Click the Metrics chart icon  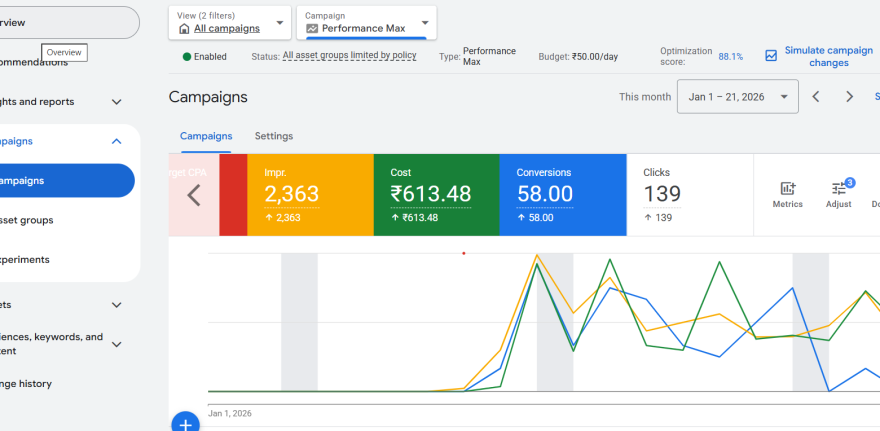787,189
